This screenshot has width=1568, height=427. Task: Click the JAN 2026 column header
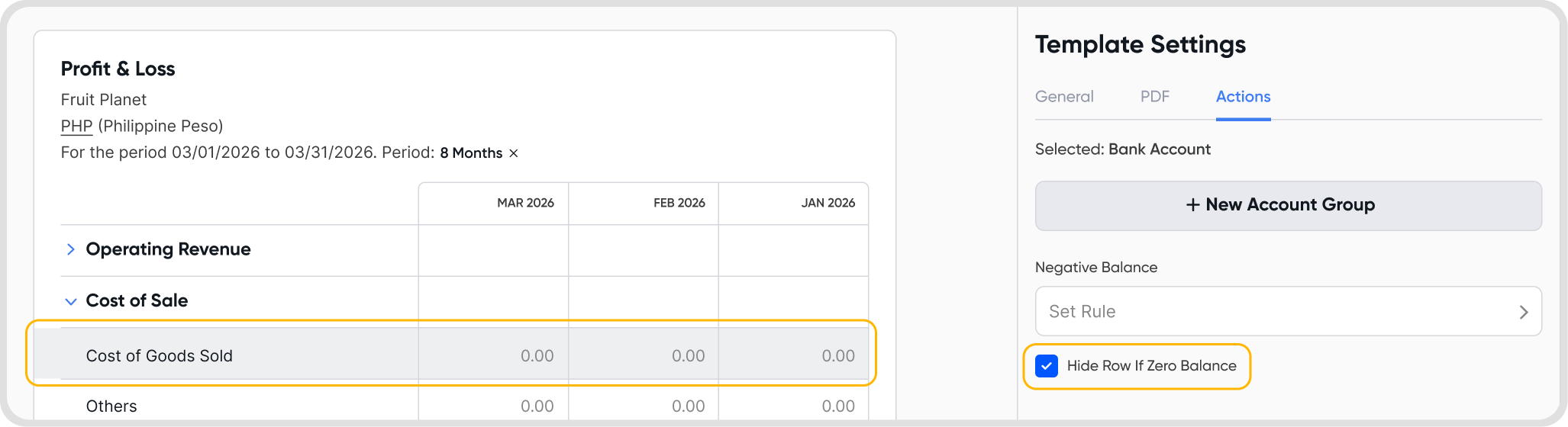coord(828,203)
